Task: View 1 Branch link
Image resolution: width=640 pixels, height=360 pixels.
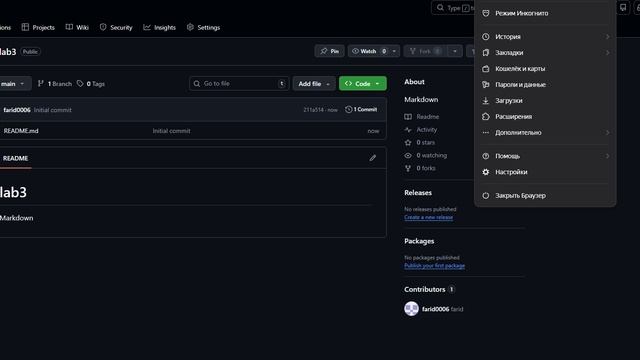Action: click(x=55, y=84)
